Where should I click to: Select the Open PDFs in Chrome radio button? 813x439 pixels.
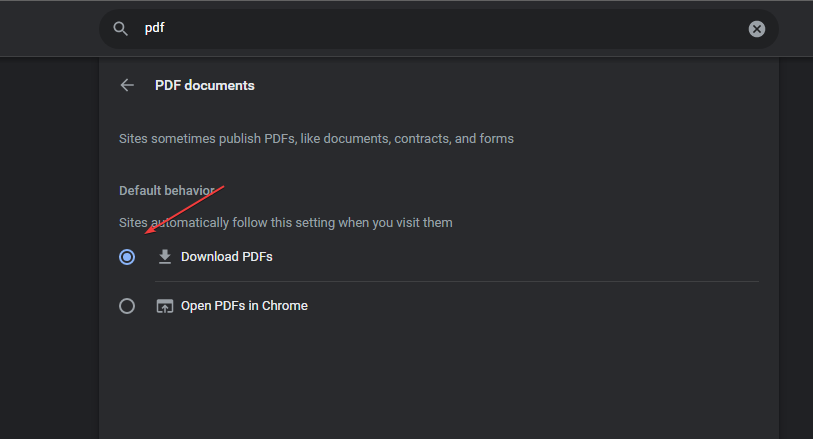coord(127,306)
